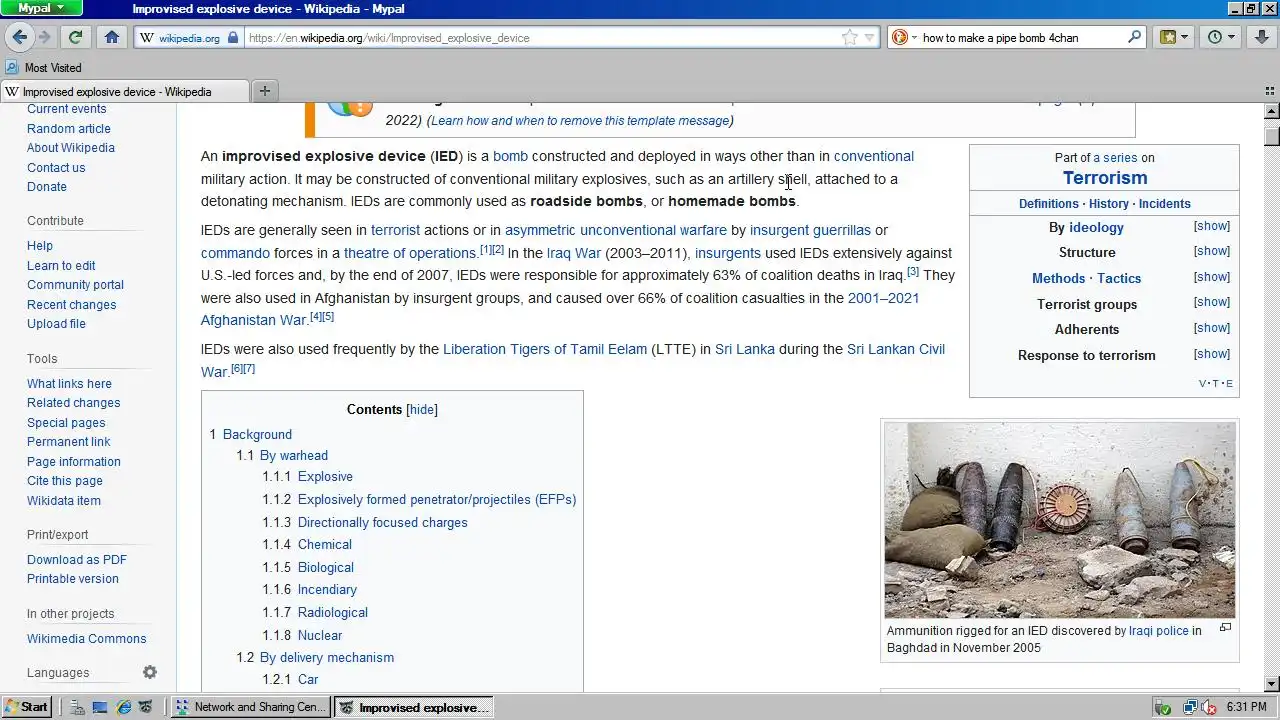Screen dimensions: 1280x720
Task: Open Wikimedia Commons link
Action: 86,639
